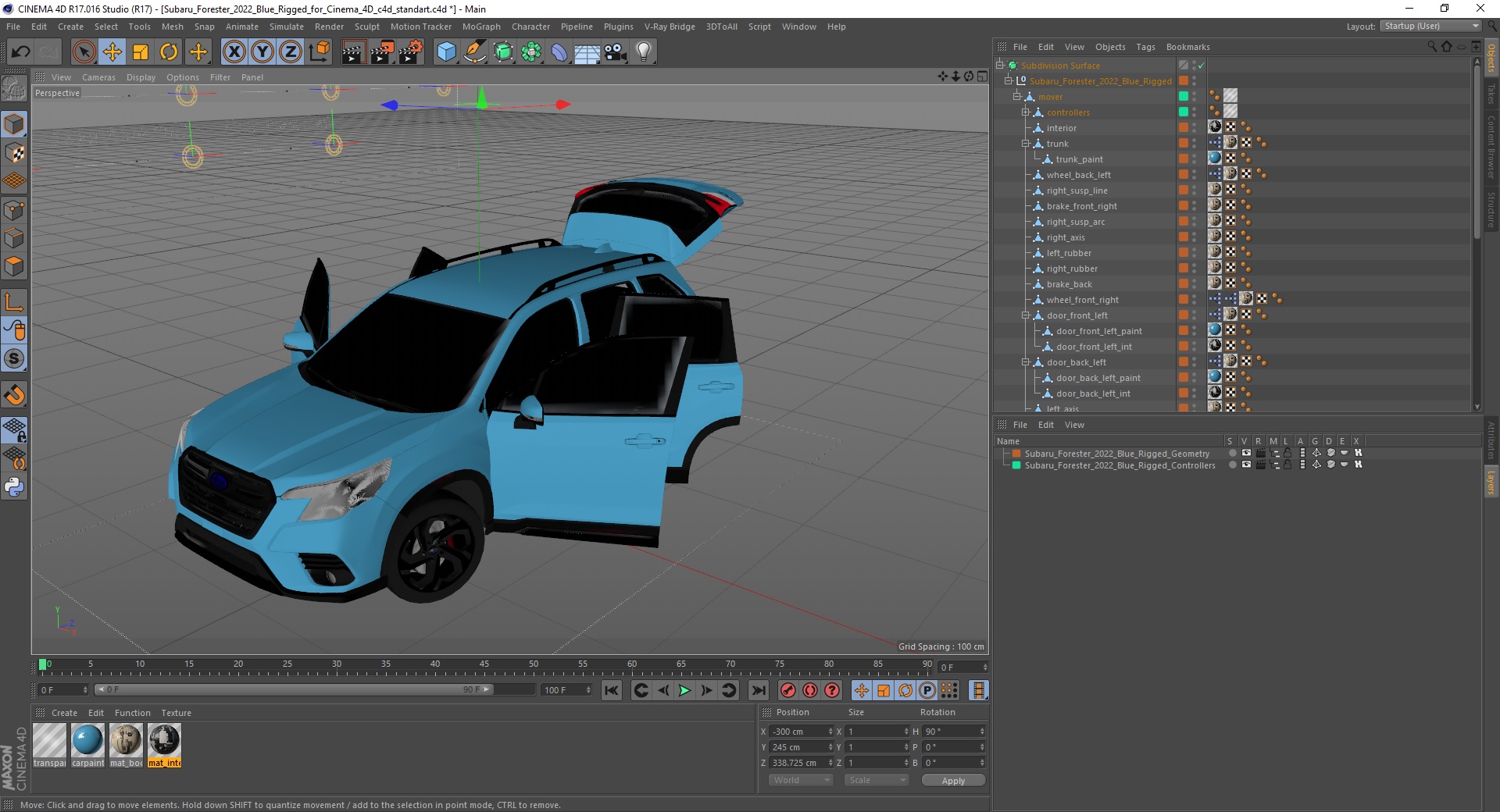Switch to Texture mode checkerboard cube
Image resolution: width=1500 pixels, height=812 pixels.
pos(14,152)
